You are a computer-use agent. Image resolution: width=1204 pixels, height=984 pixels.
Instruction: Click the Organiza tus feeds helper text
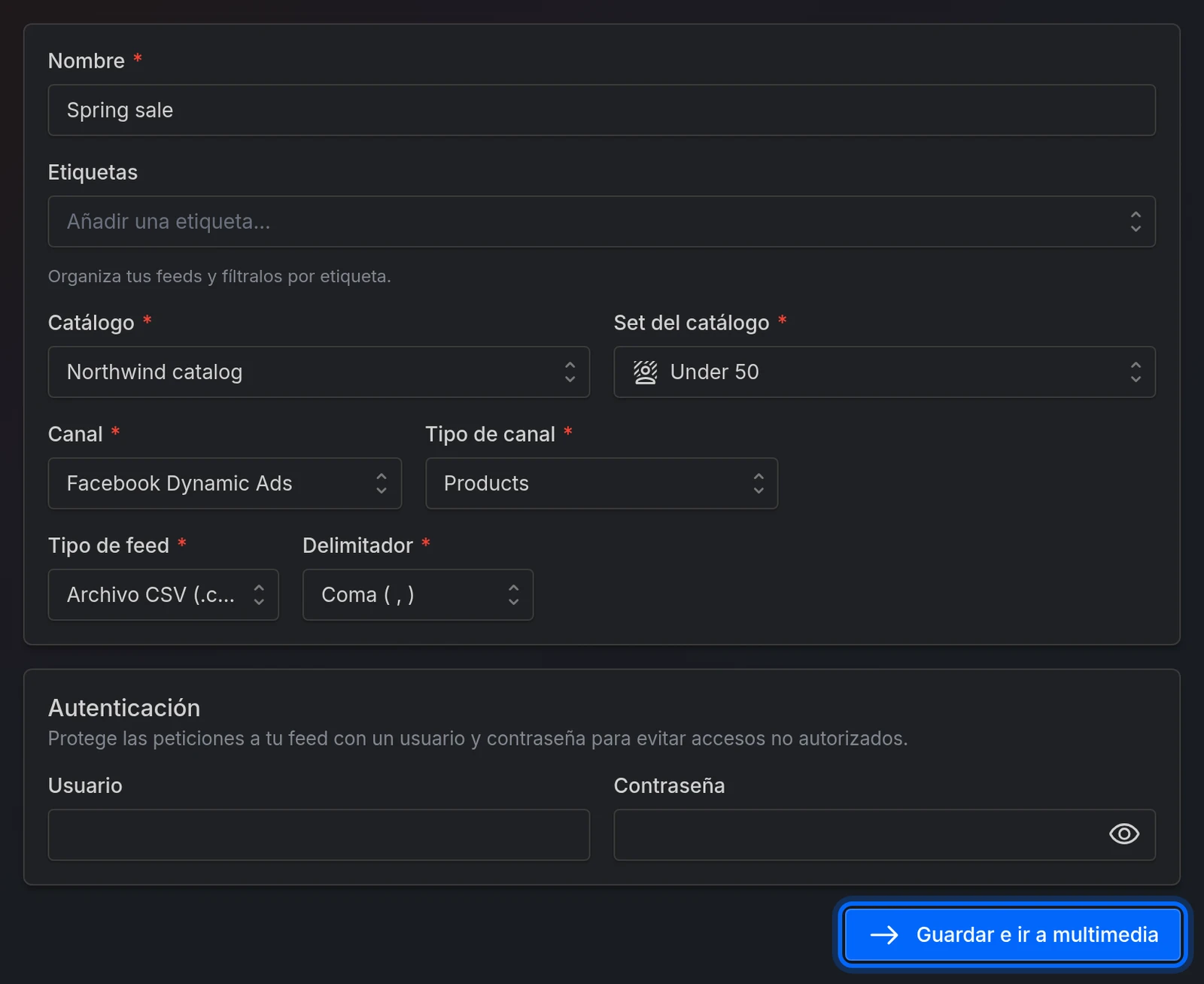[220, 276]
